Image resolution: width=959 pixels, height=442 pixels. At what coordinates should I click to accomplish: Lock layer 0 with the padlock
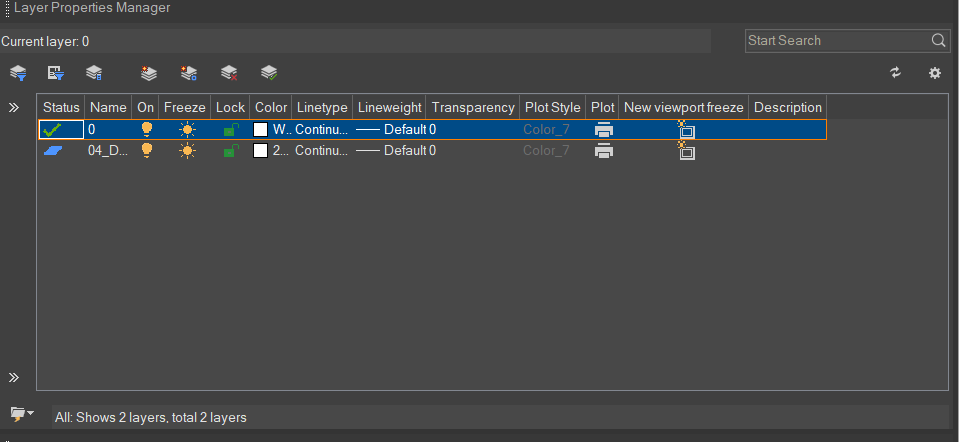pyautogui.click(x=231, y=130)
